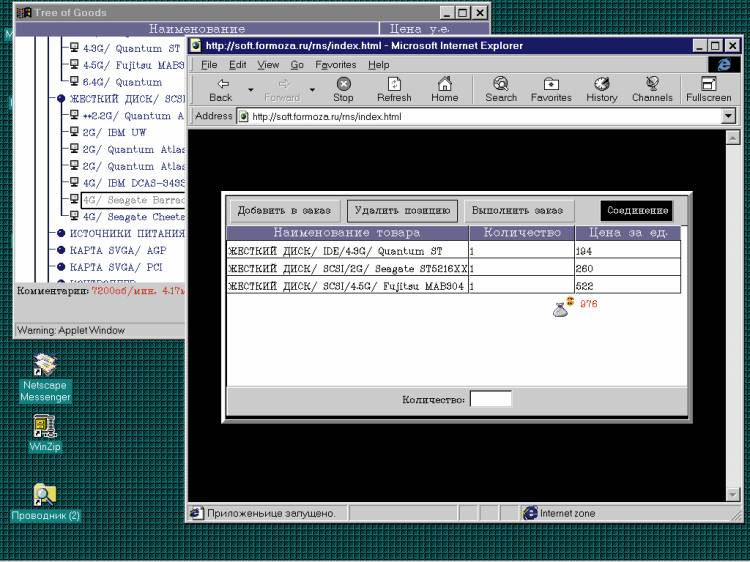Open the View menu
Screen dimensions: 750x562
coord(268,64)
